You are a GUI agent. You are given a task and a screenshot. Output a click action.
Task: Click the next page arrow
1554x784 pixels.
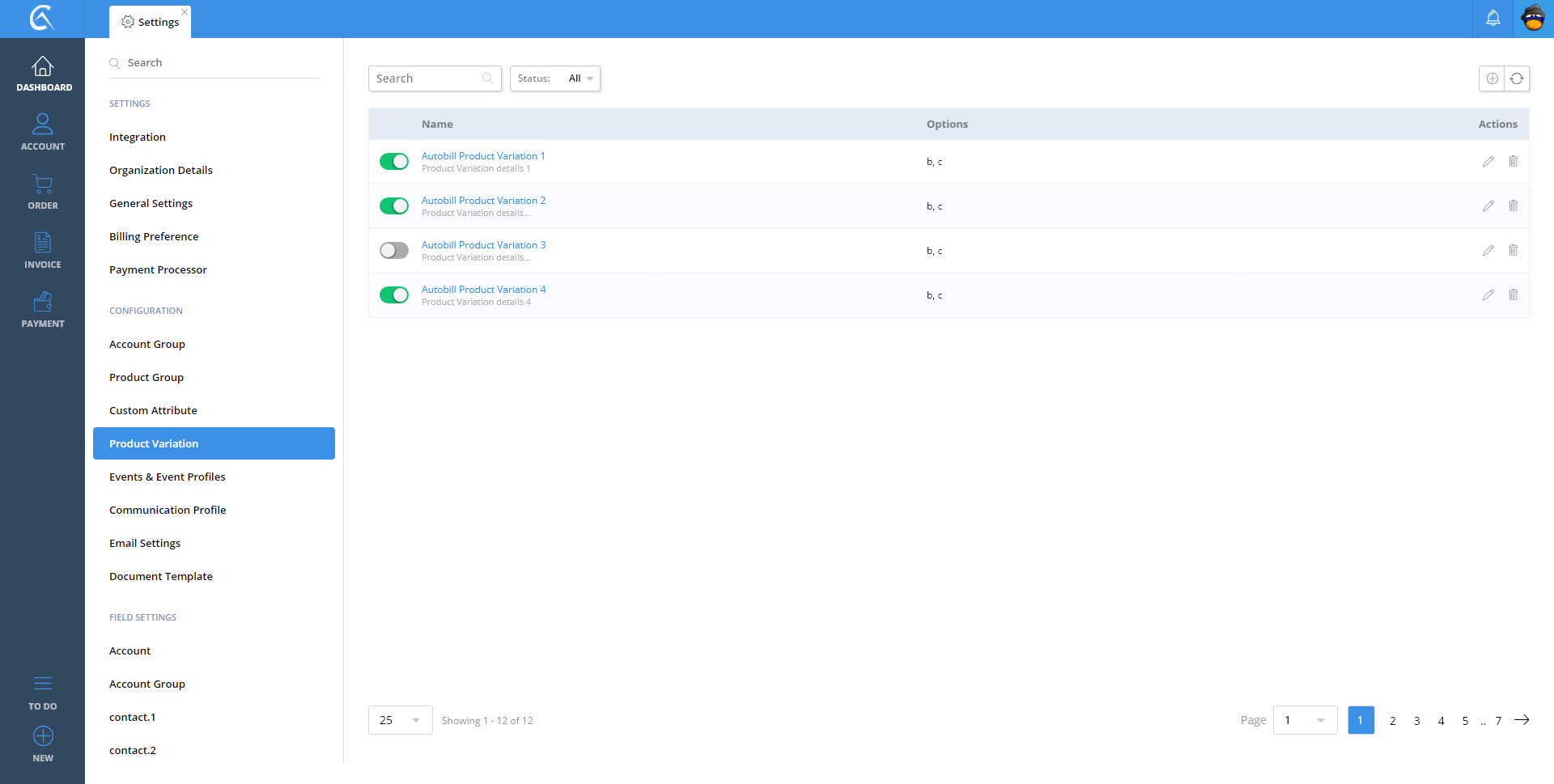1522,720
